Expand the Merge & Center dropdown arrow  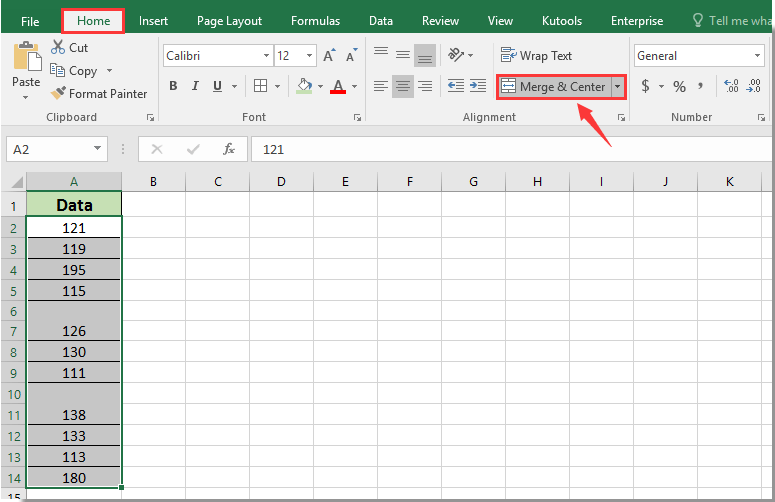click(x=618, y=87)
